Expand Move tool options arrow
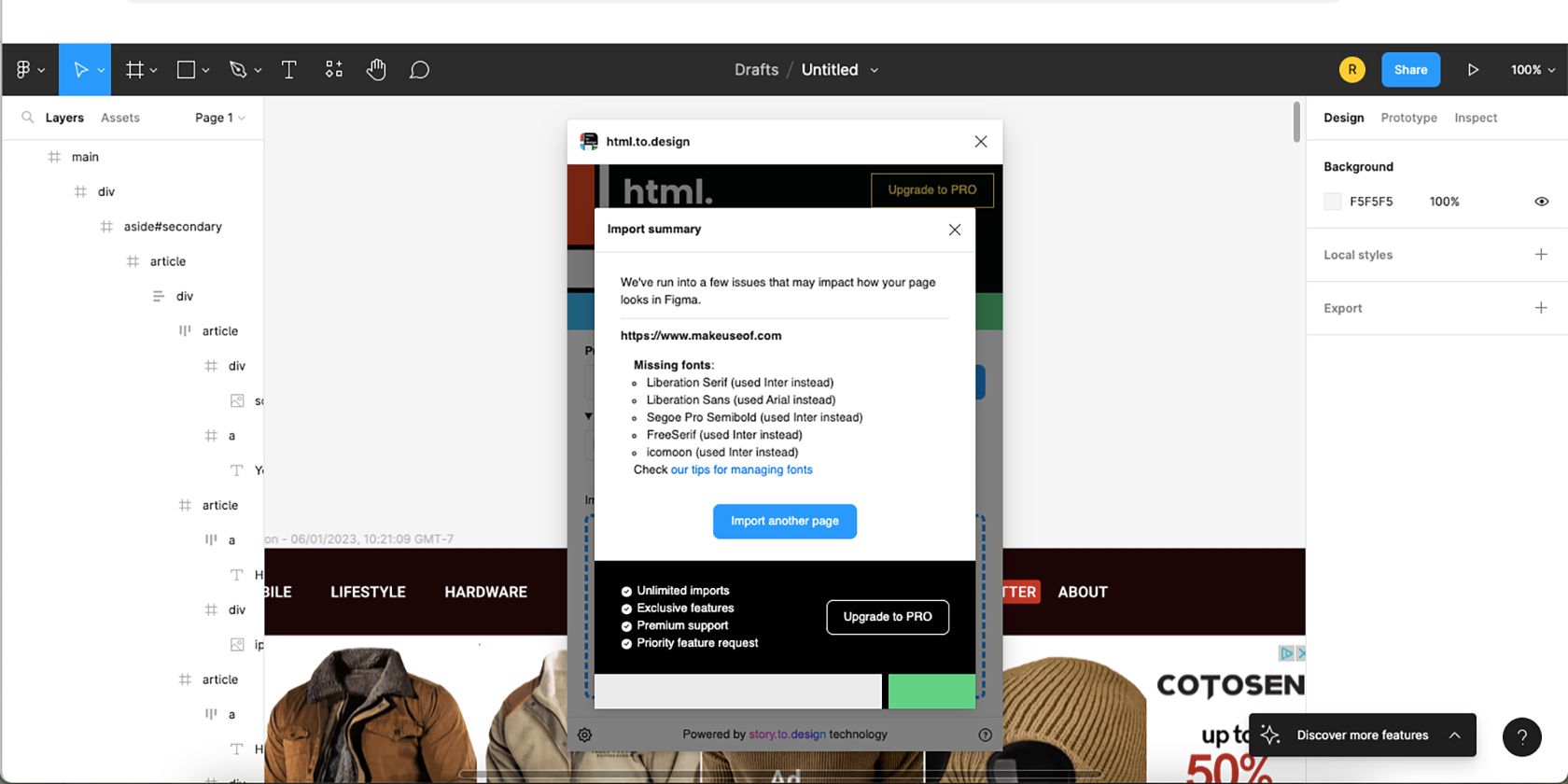Viewport: 1568px width, 784px height. coord(101,71)
